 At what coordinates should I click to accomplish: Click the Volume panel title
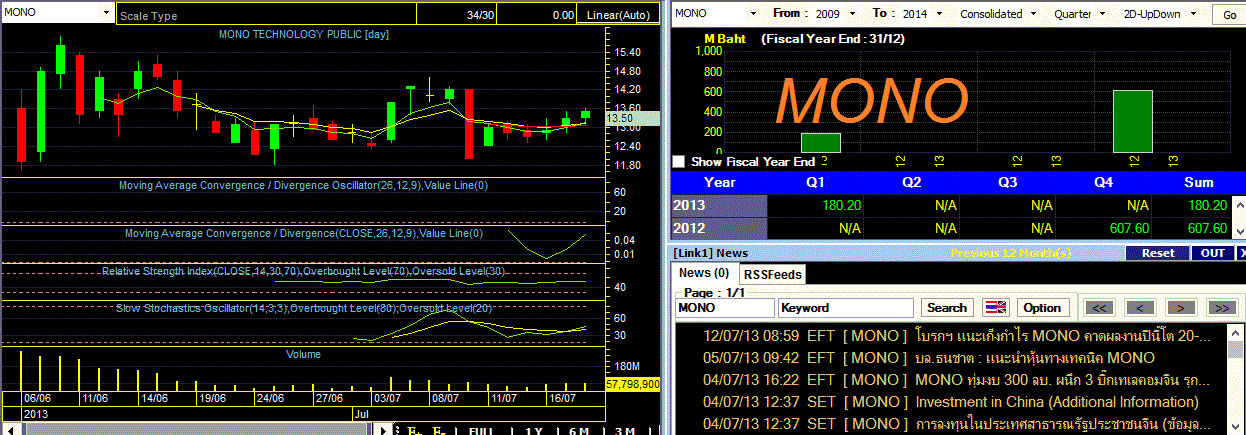pyautogui.click(x=304, y=354)
